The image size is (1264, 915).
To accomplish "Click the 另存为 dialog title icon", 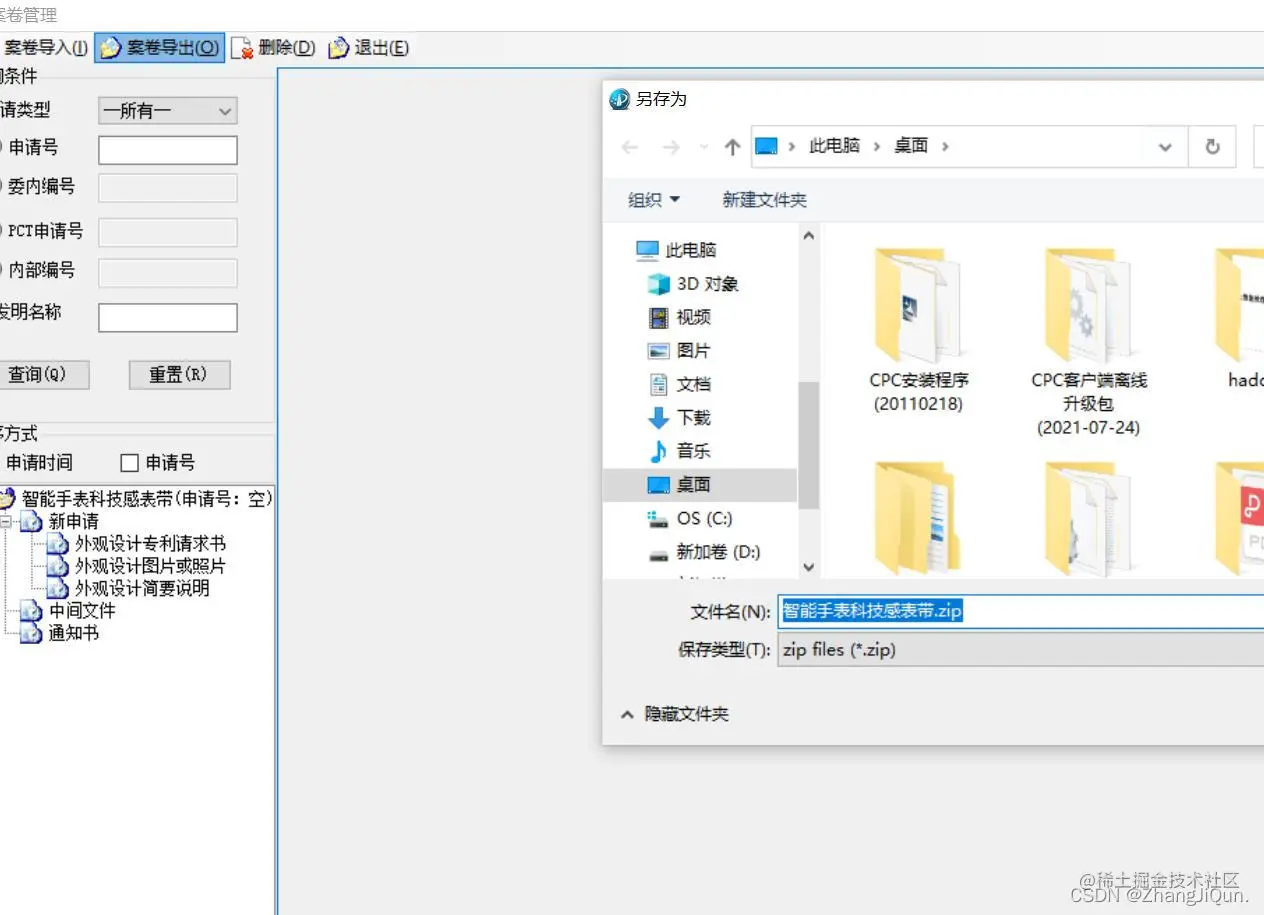I will 619,99.
